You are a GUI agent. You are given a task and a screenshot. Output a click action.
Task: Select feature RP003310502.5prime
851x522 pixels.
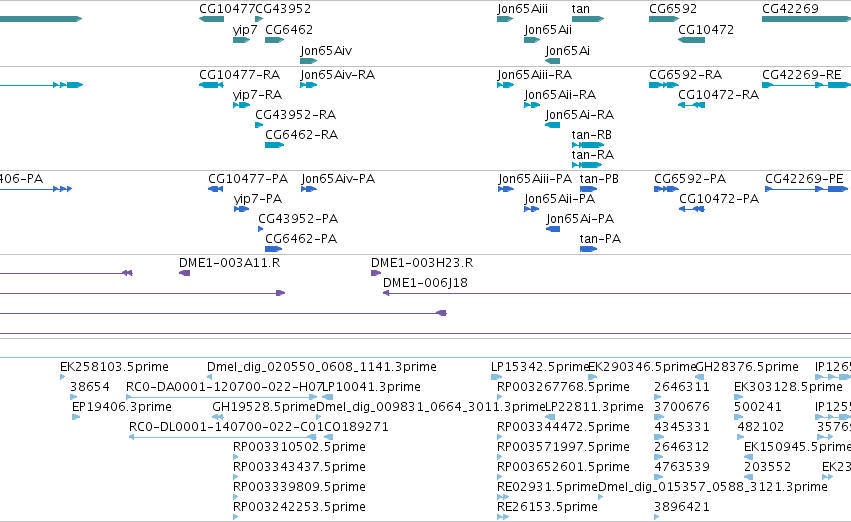point(299,447)
